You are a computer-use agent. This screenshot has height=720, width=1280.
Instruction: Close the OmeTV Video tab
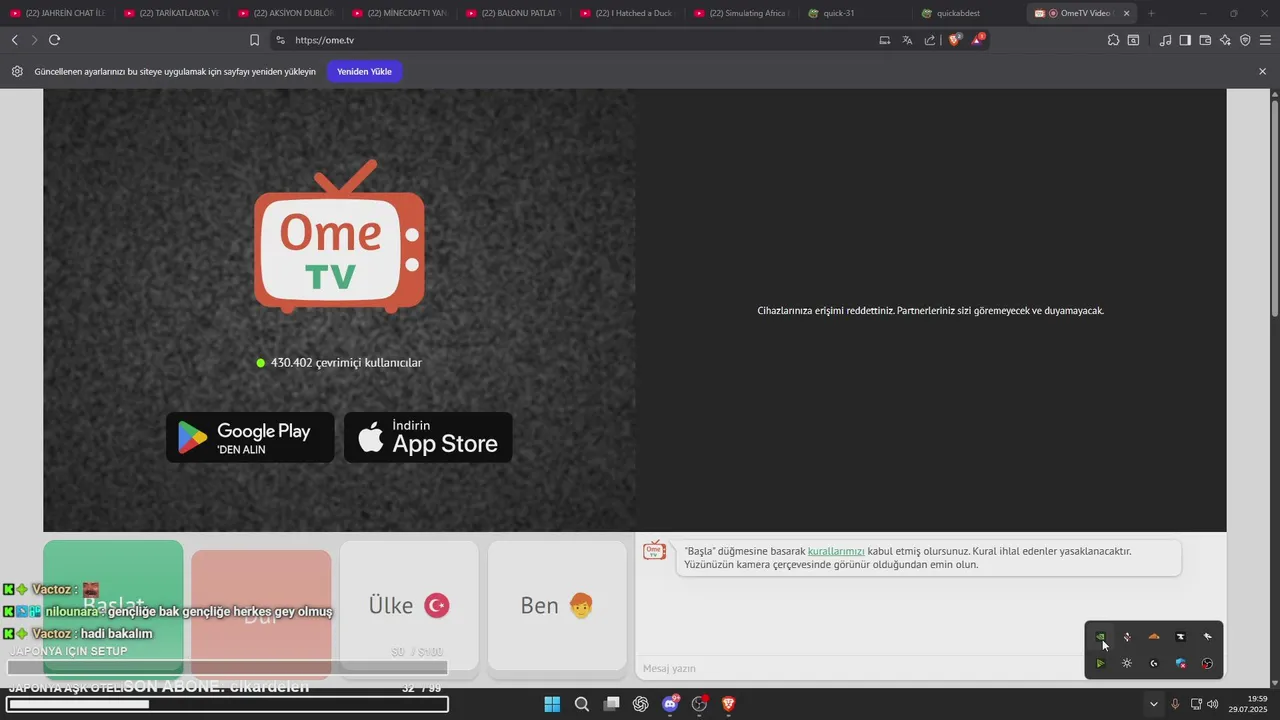click(x=1127, y=13)
